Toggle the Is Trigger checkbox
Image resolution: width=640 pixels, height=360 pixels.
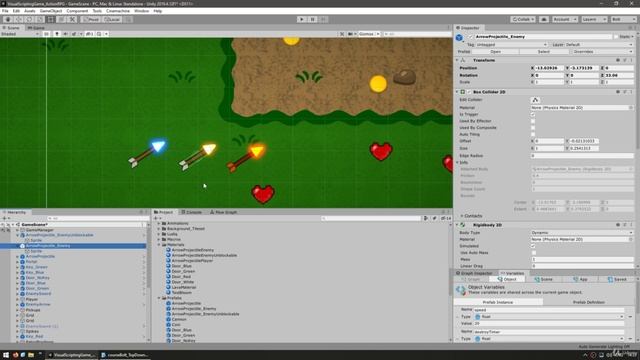[x=533, y=114]
